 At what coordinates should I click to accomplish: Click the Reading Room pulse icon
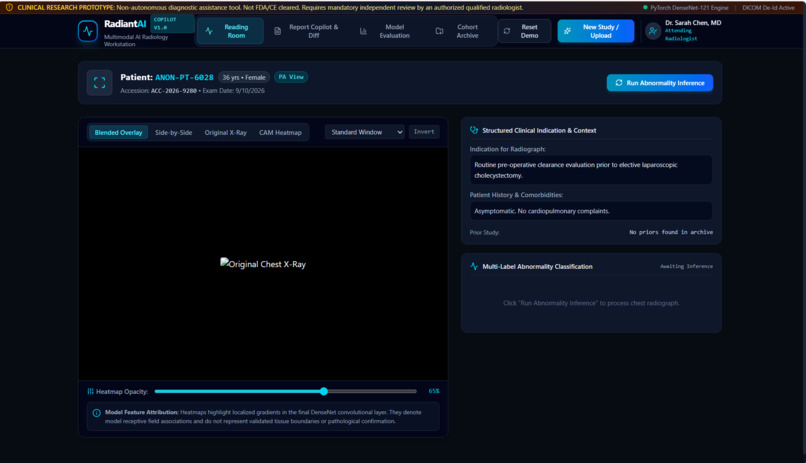pyautogui.click(x=209, y=31)
